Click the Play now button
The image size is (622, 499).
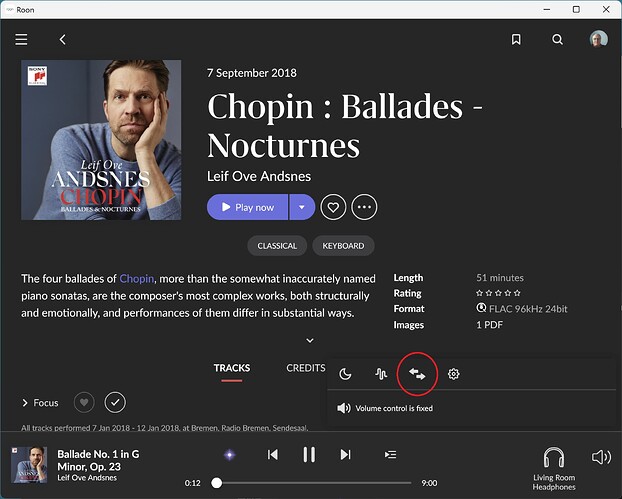pyautogui.click(x=248, y=207)
